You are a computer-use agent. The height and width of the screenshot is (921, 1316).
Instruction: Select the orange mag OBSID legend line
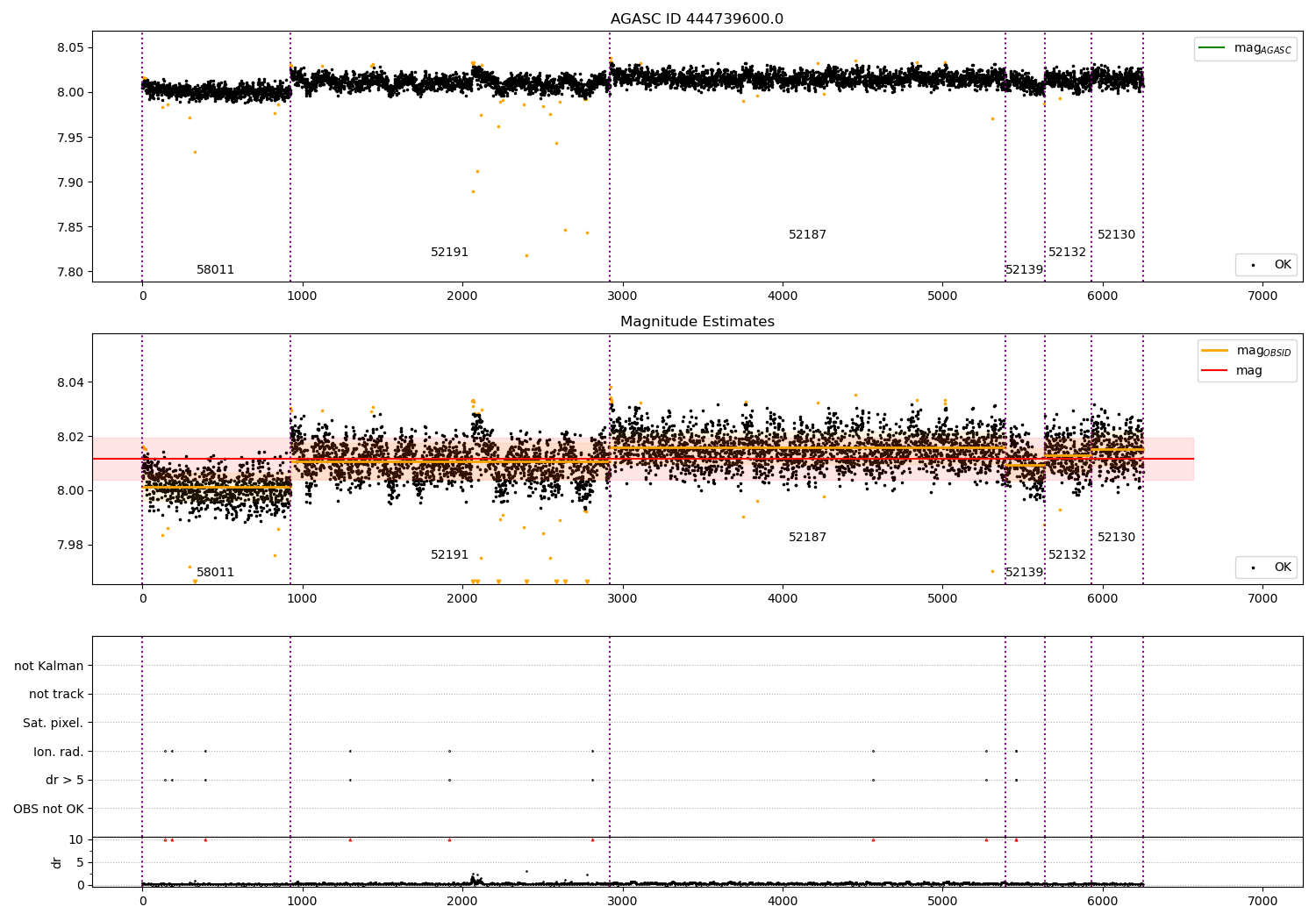pyautogui.click(x=1214, y=351)
